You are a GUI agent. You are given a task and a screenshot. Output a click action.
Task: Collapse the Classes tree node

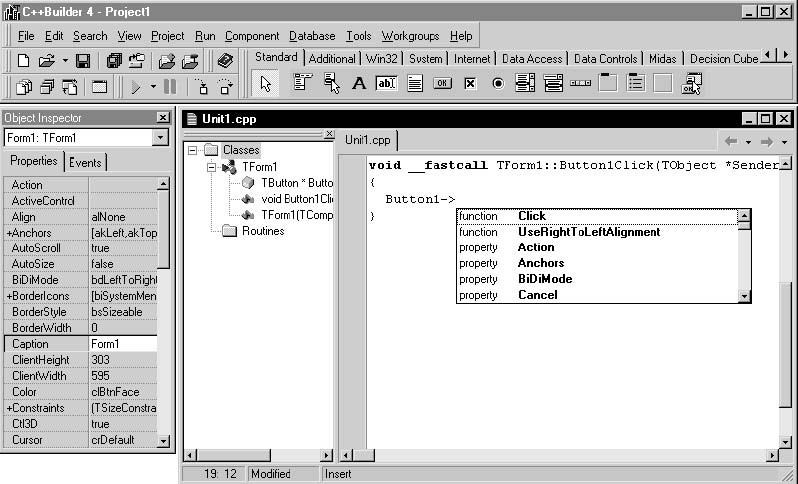pyautogui.click(x=192, y=150)
